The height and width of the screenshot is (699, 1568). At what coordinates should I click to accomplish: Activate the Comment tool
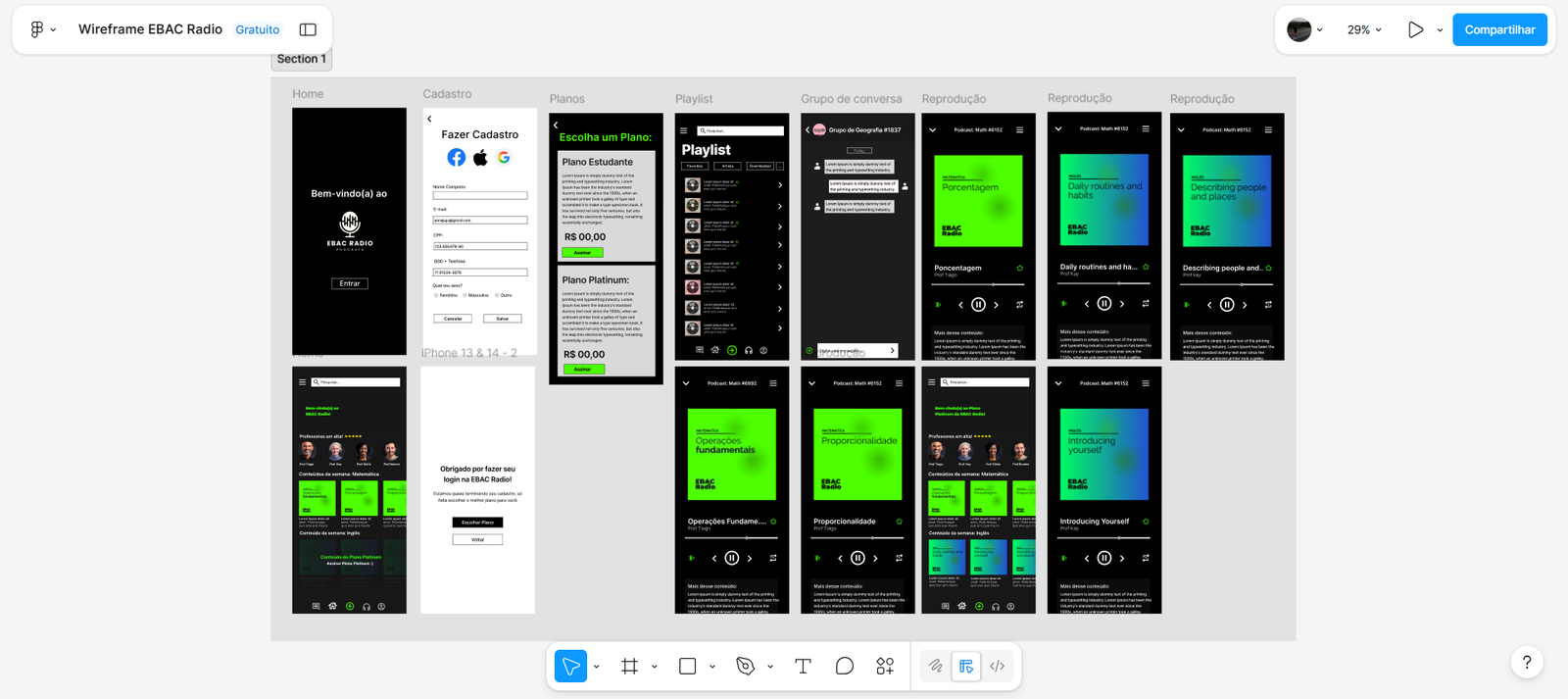844,667
